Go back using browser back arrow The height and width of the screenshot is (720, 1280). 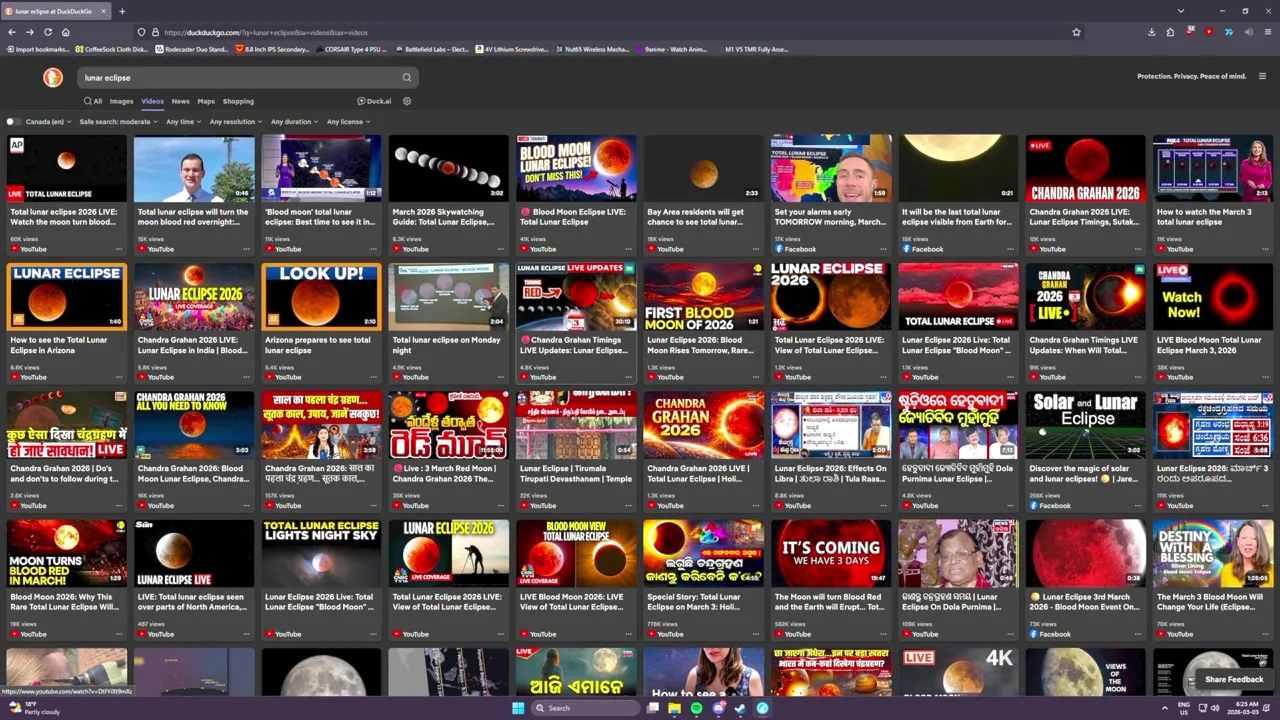(12, 32)
